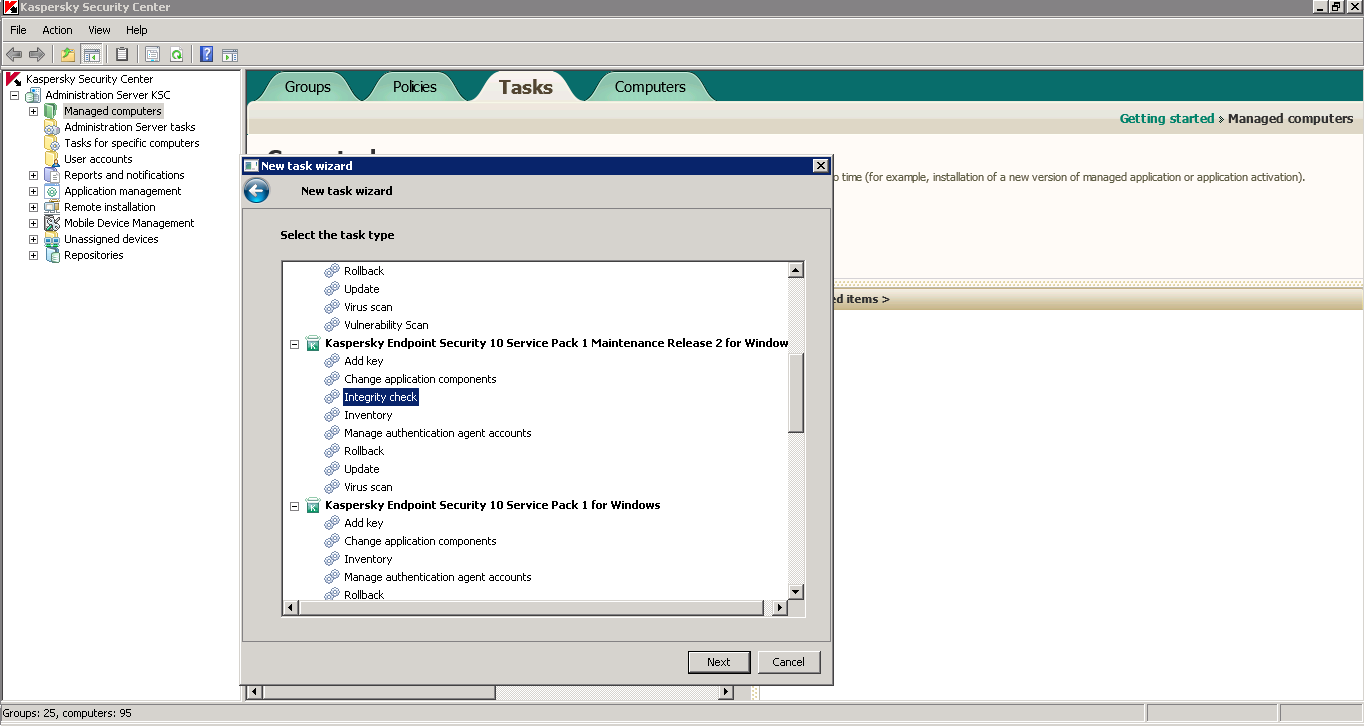The width and height of the screenshot is (1364, 726).
Task: Switch to the Groups tab
Action: [x=307, y=87]
